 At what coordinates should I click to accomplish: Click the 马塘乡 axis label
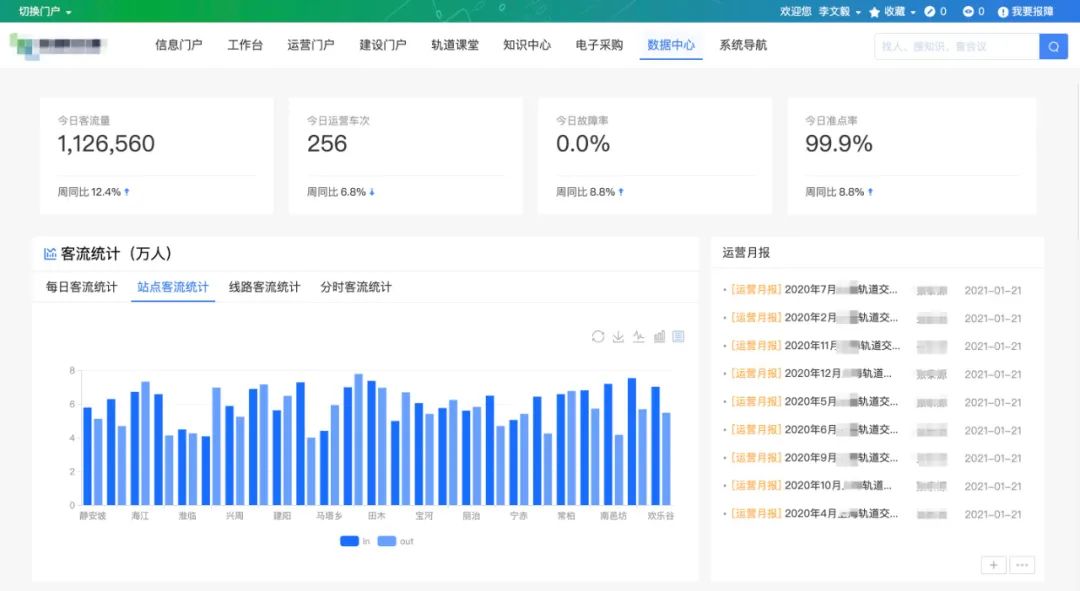[x=329, y=516]
